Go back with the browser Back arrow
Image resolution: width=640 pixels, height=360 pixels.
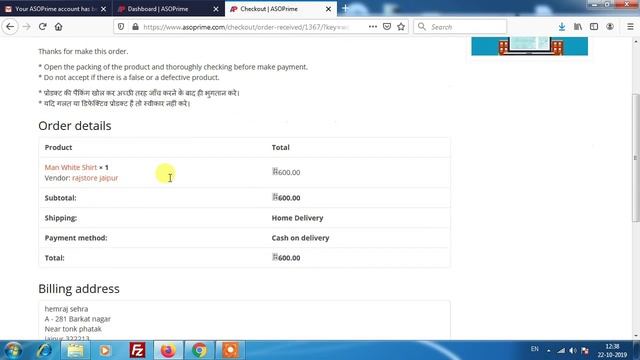[10, 27]
